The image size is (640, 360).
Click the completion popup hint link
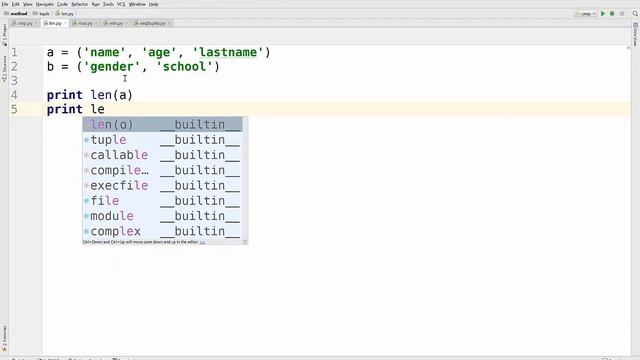pos(202,242)
